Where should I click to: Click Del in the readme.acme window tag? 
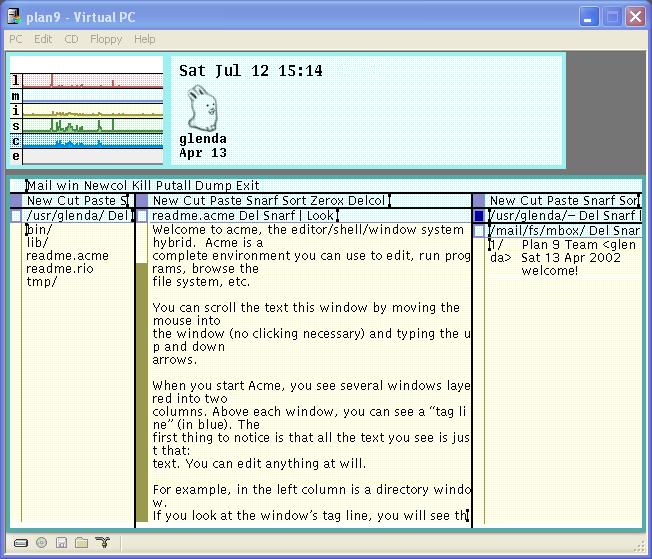pos(247,216)
